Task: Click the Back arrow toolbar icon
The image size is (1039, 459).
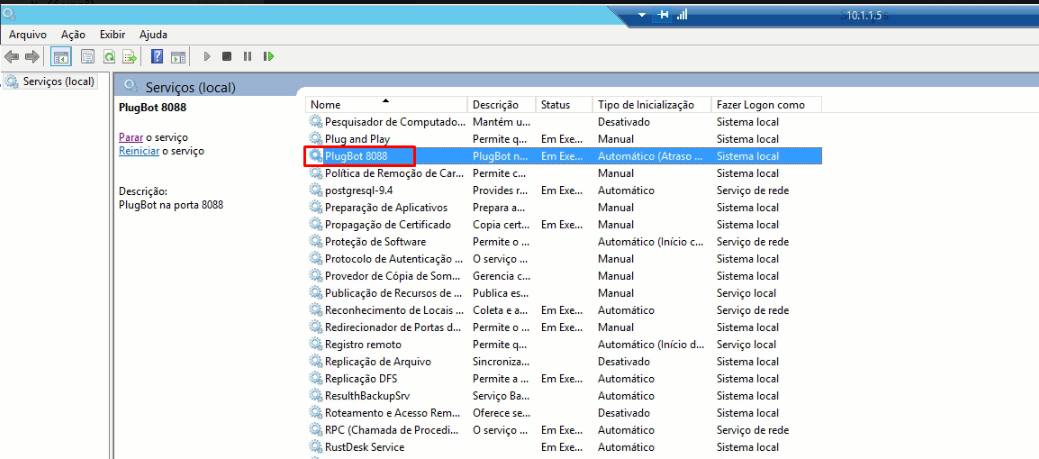Action: pyautogui.click(x=11, y=57)
